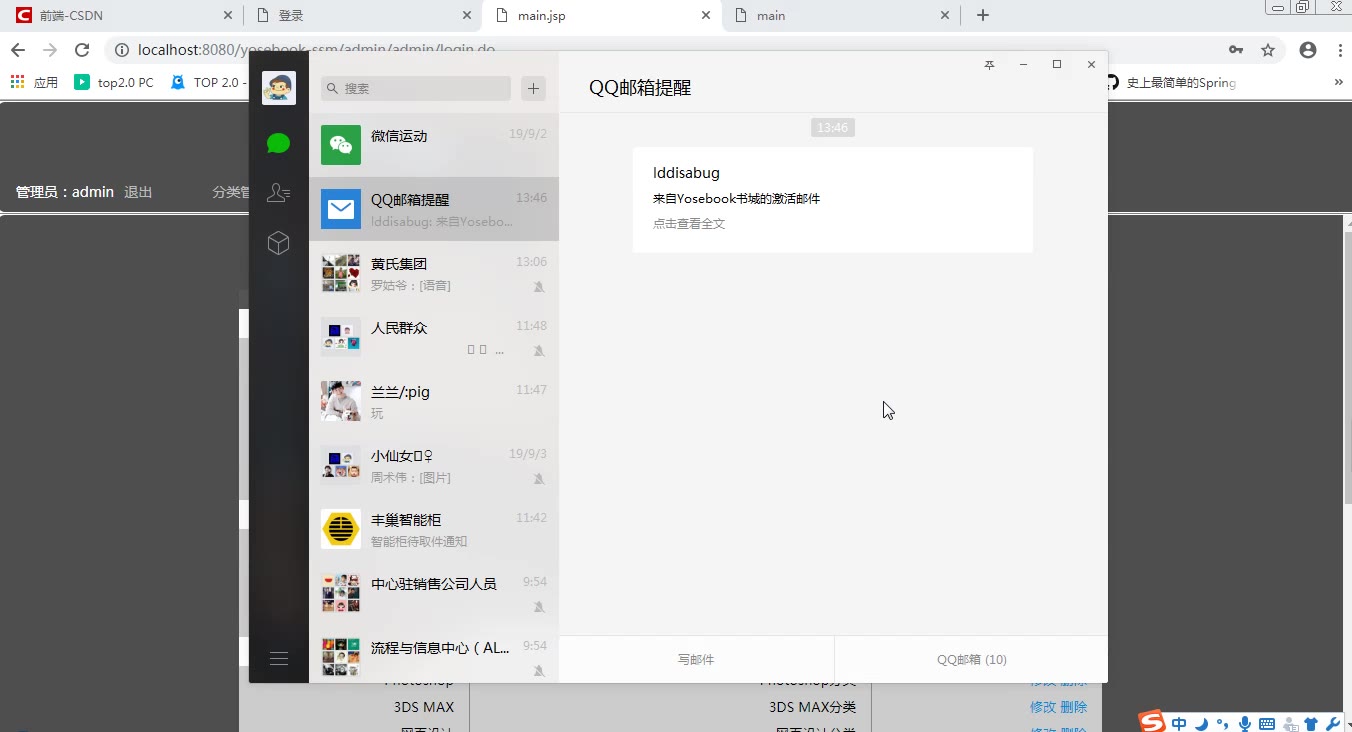This screenshot has height=732, width=1352.
Task: Open a new browser tab
Action: [x=983, y=15]
